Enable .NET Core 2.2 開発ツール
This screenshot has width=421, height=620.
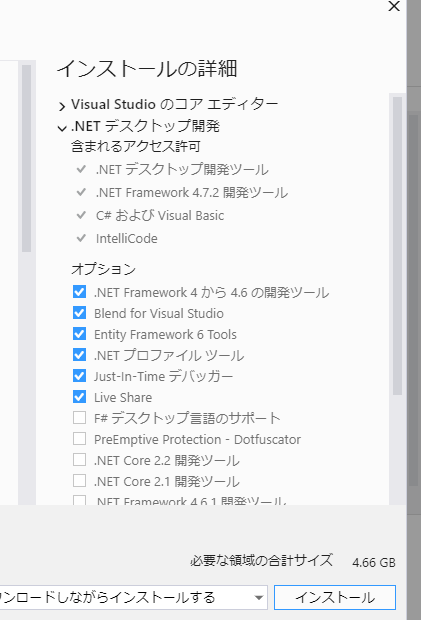point(79,459)
